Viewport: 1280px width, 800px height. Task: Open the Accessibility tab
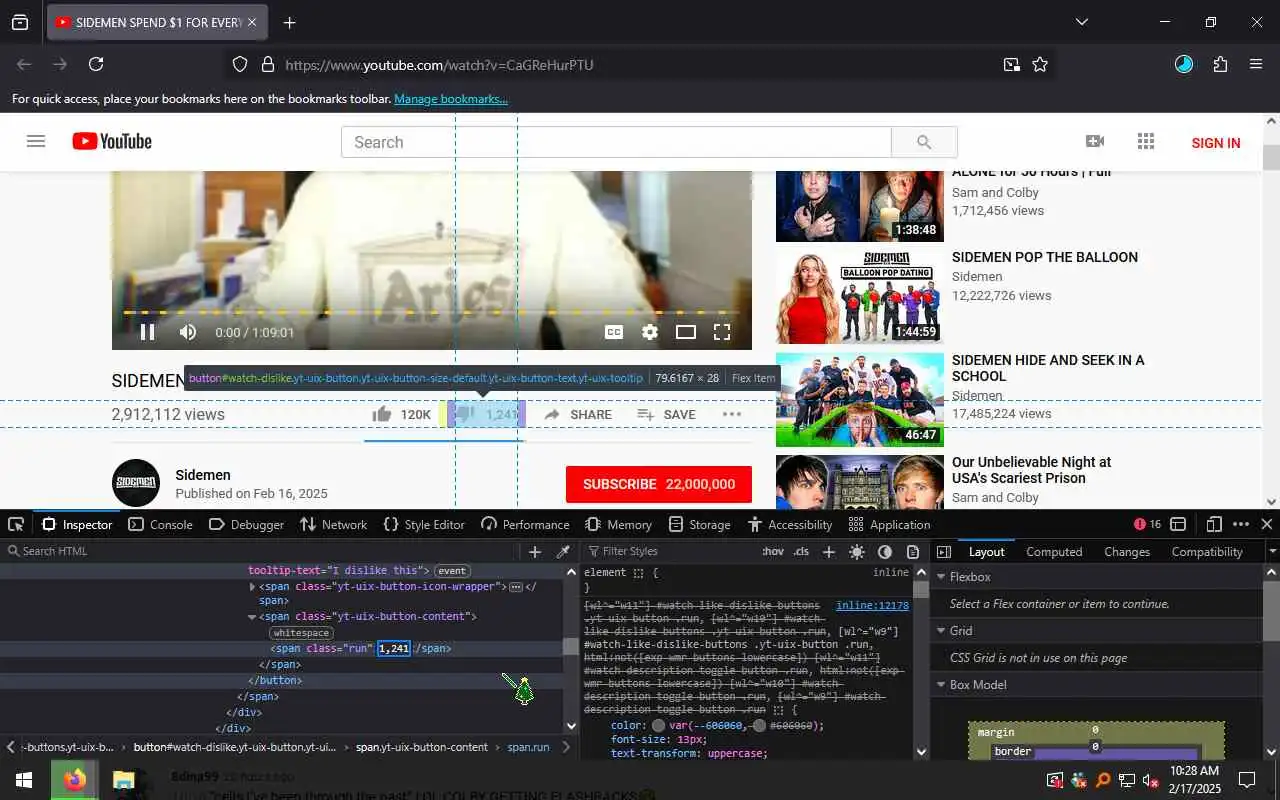pyautogui.click(x=789, y=524)
